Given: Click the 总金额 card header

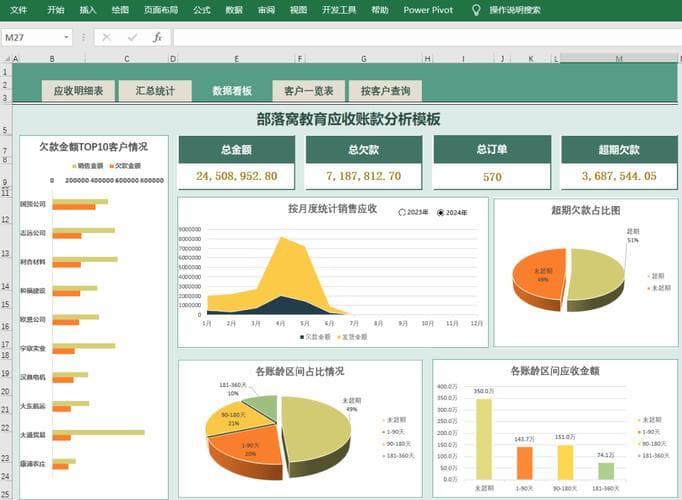Looking at the screenshot, I should (237, 150).
